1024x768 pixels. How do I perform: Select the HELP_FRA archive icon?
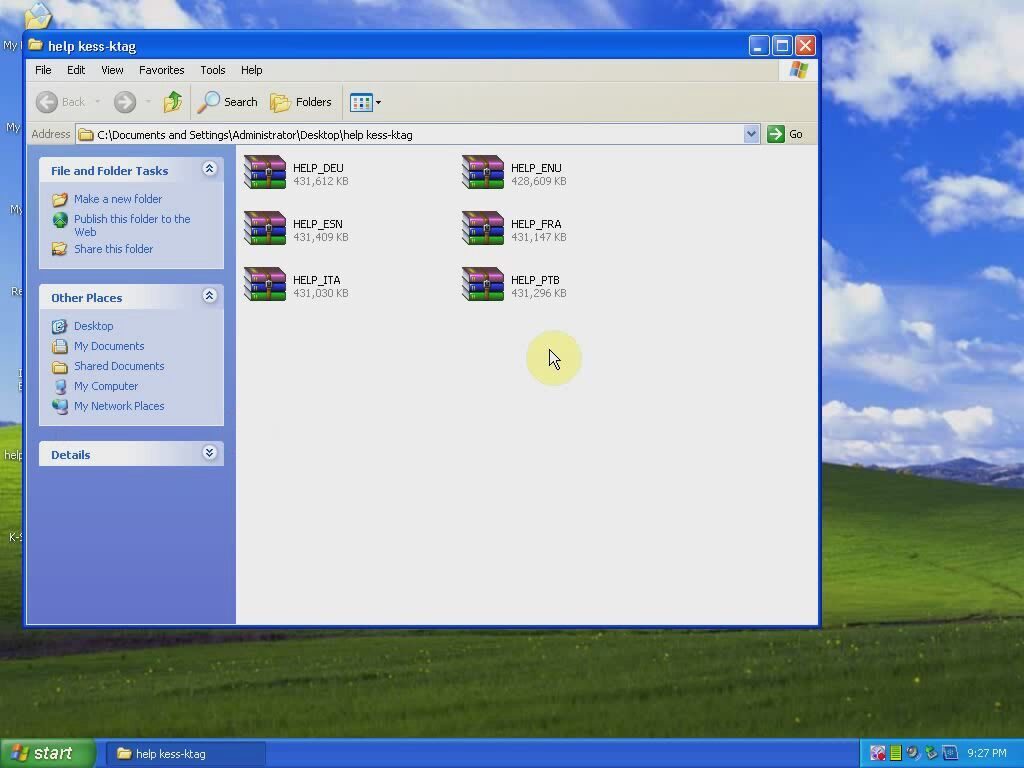[x=483, y=229]
